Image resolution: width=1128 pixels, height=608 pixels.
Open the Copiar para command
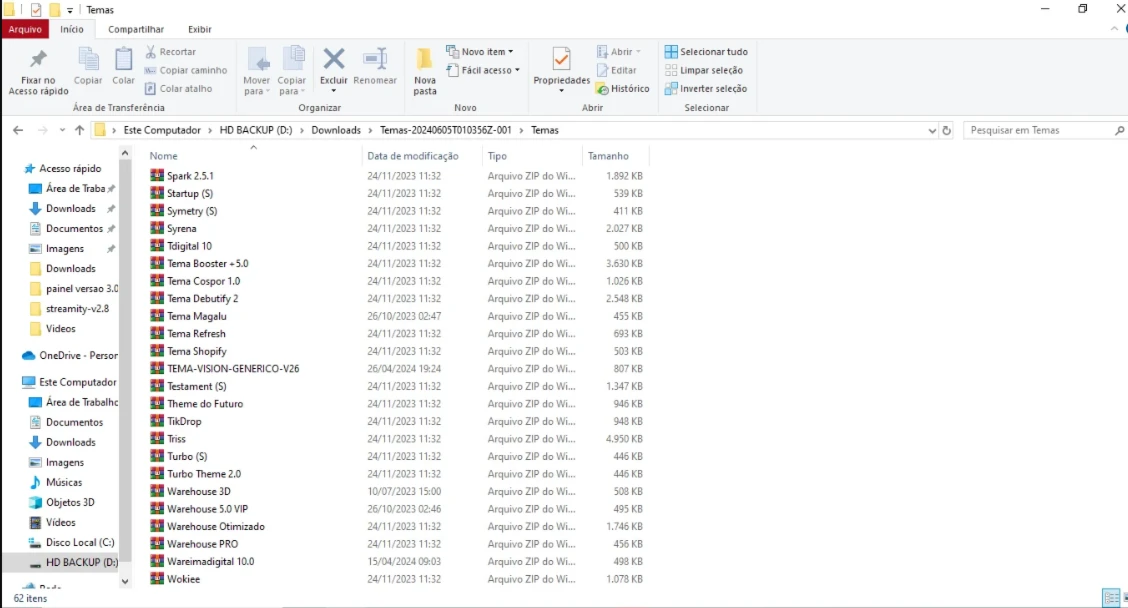click(291, 71)
